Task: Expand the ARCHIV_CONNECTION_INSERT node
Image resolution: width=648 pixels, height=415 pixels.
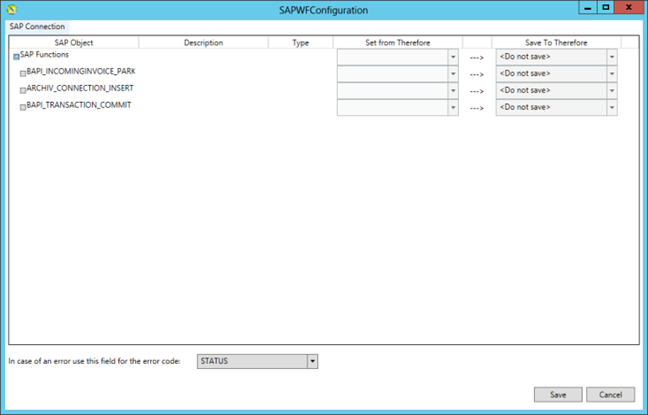Action: tap(23, 91)
